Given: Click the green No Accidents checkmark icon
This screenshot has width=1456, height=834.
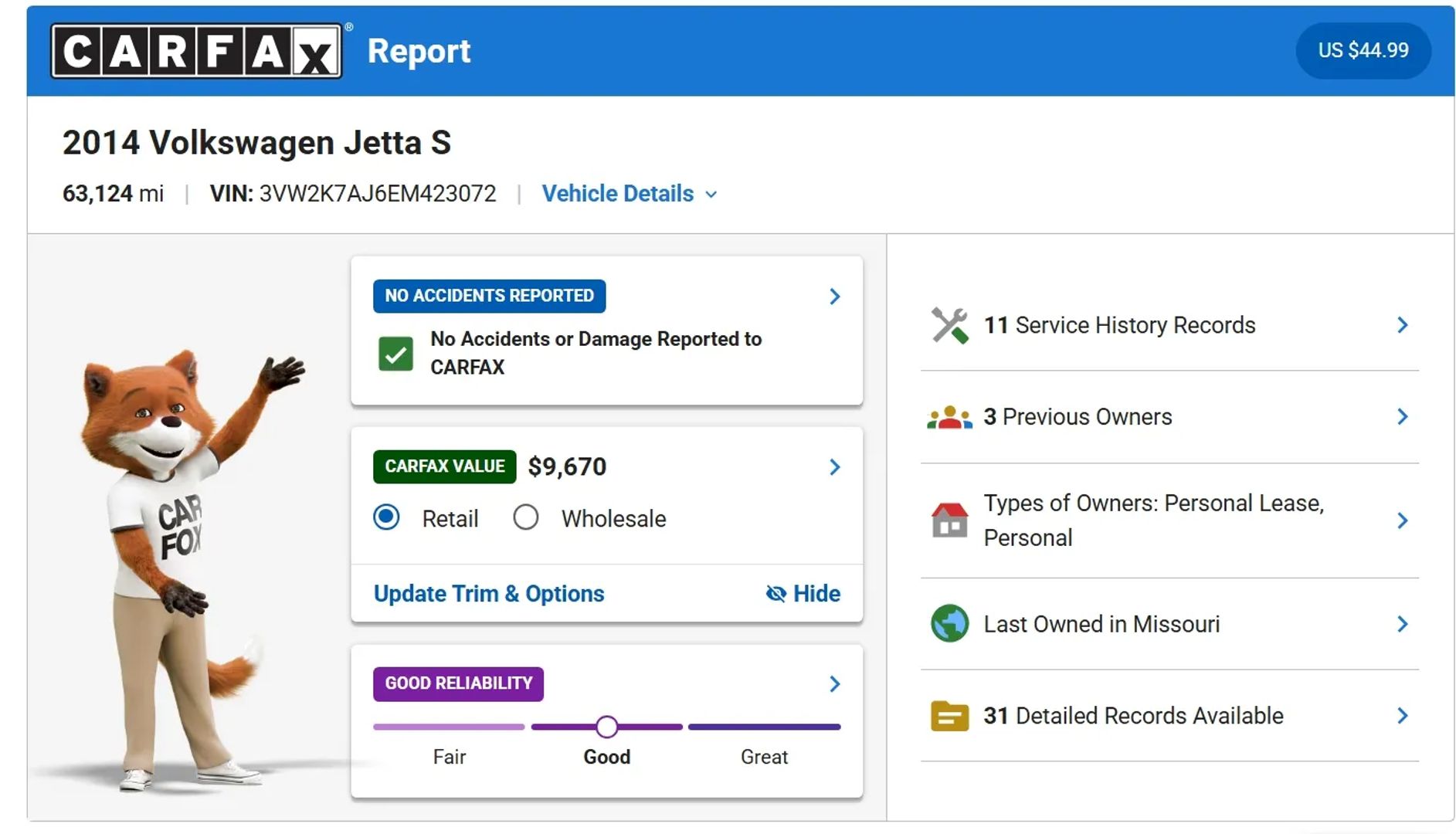Looking at the screenshot, I should click(395, 354).
